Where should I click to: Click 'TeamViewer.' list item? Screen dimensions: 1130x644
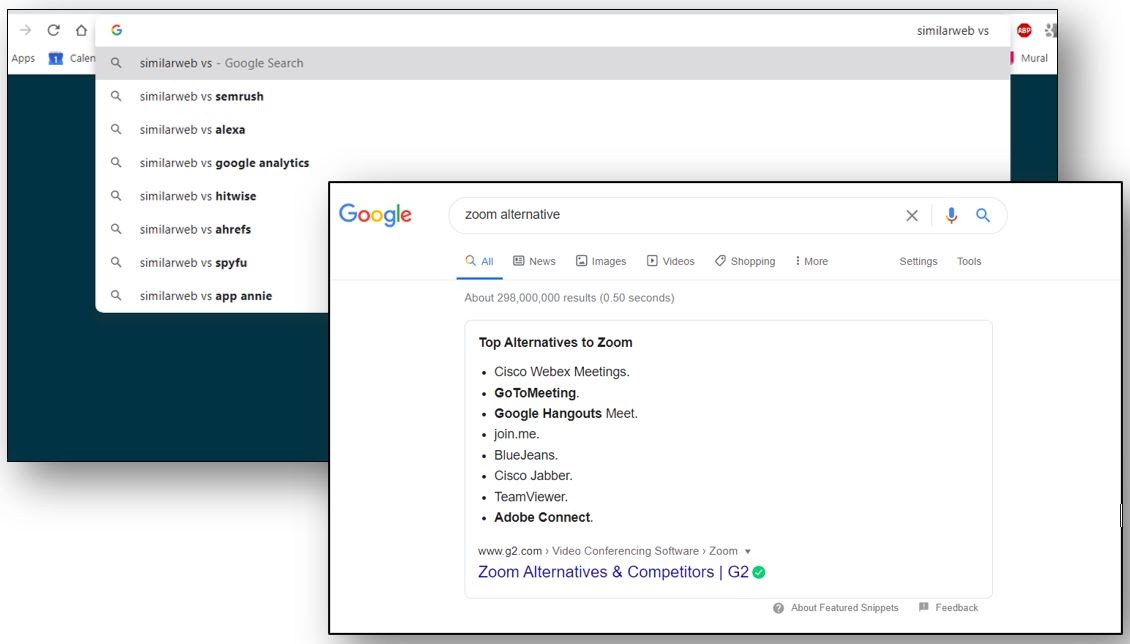tap(530, 497)
